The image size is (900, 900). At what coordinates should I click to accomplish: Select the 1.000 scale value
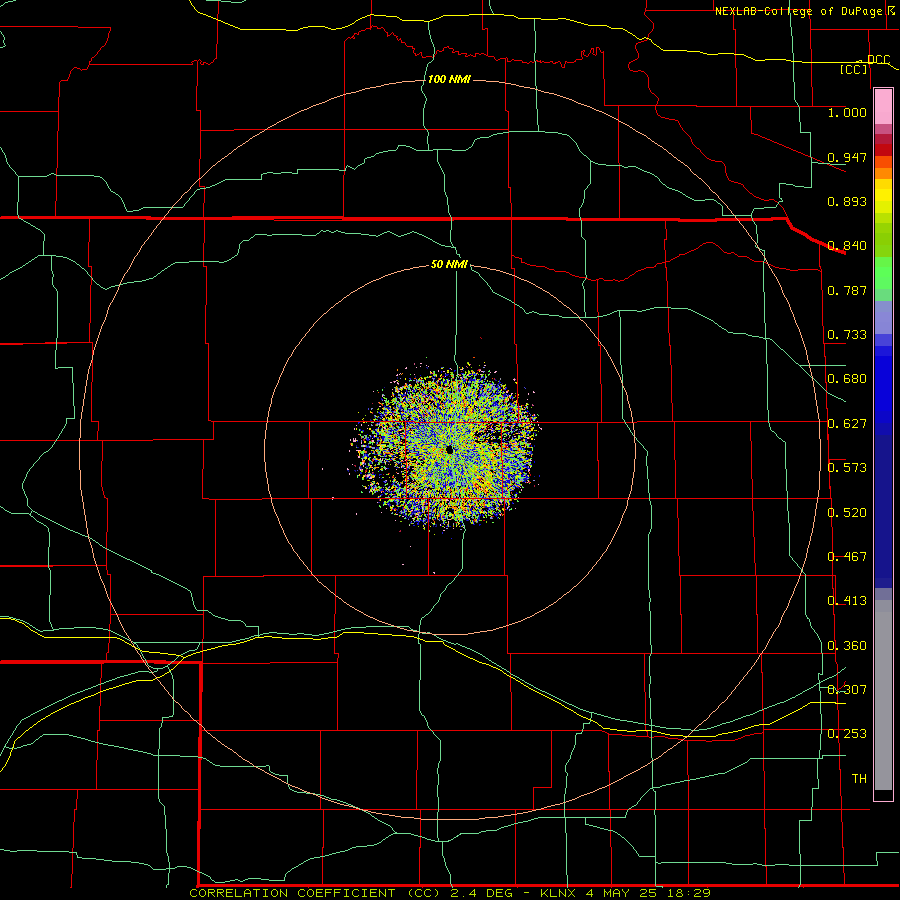point(847,112)
